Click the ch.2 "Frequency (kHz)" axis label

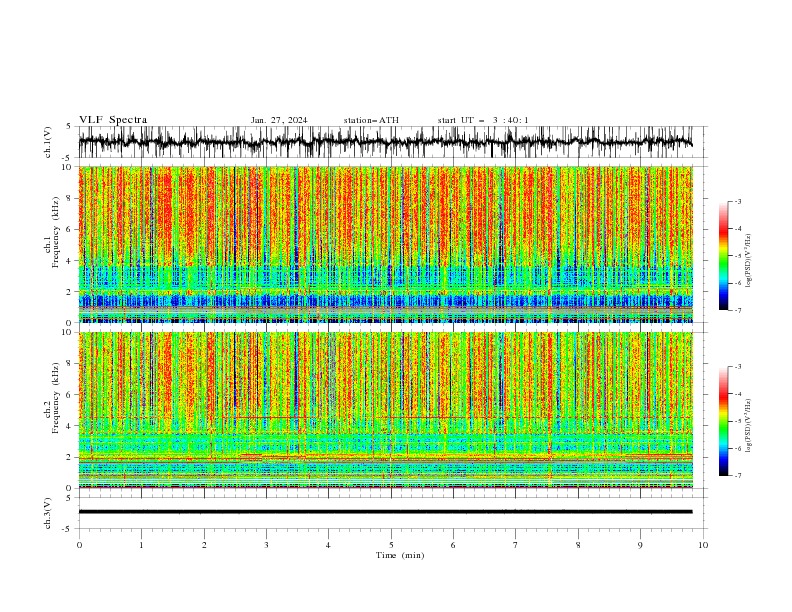pos(56,398)
